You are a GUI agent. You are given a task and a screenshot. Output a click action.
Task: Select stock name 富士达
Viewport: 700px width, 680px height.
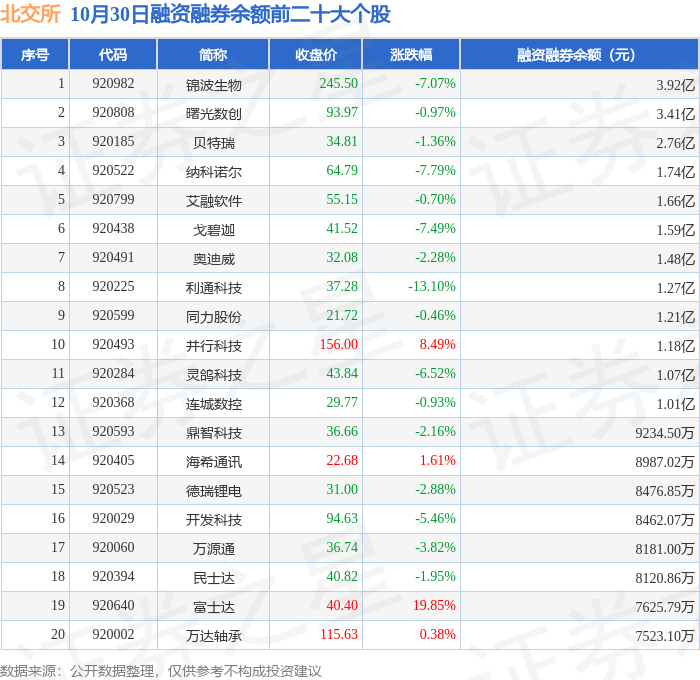(213, 607)
